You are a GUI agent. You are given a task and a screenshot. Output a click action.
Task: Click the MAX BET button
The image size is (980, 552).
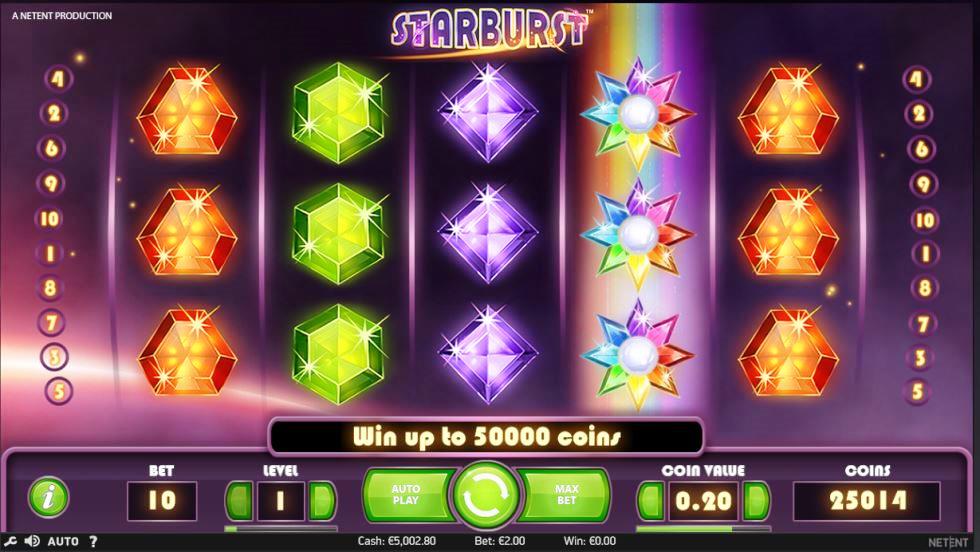pos(564,495)
